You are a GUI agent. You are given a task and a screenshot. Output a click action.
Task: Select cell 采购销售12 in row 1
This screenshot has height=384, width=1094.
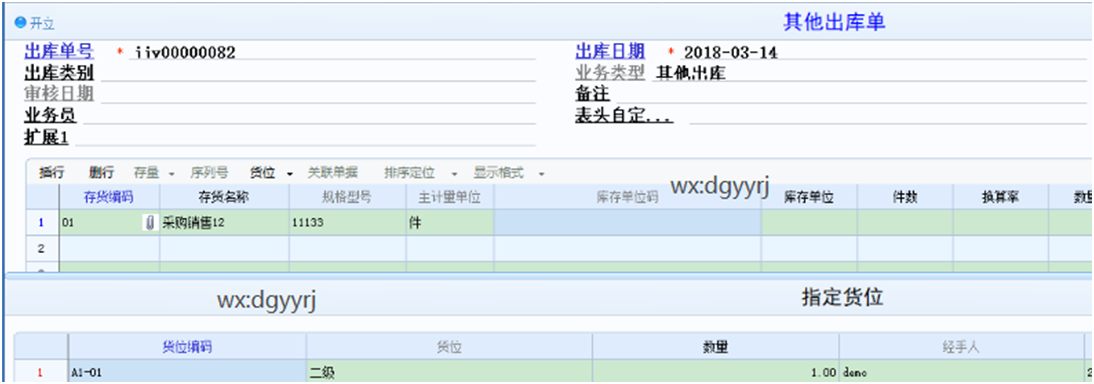click(x=224, y=223)
